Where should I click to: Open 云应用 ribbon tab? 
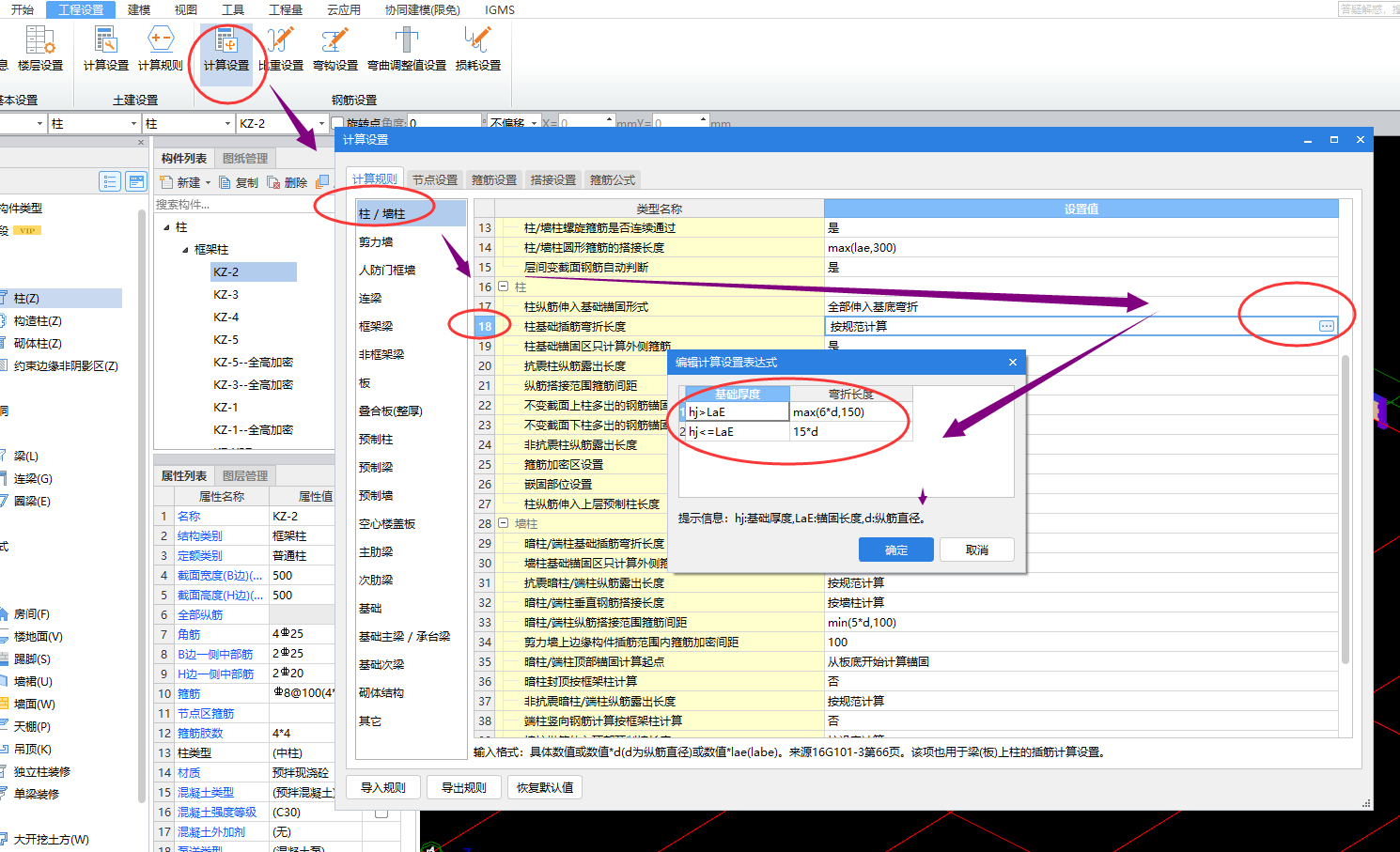[x=344, y=9]
